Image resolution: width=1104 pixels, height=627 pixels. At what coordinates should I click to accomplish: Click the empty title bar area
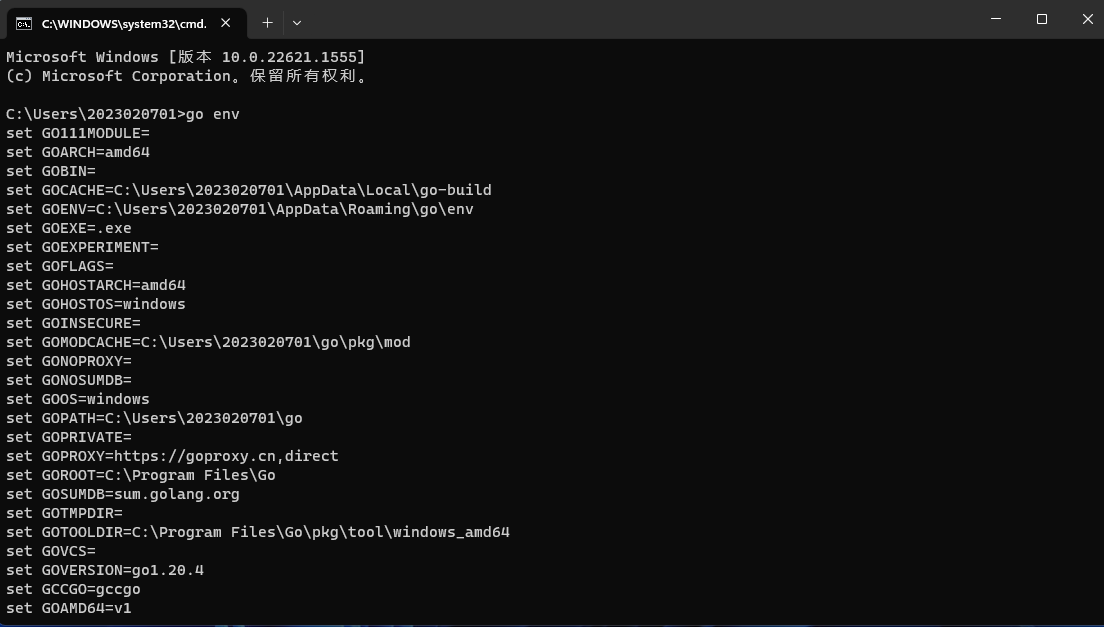(x=634, y=20)
